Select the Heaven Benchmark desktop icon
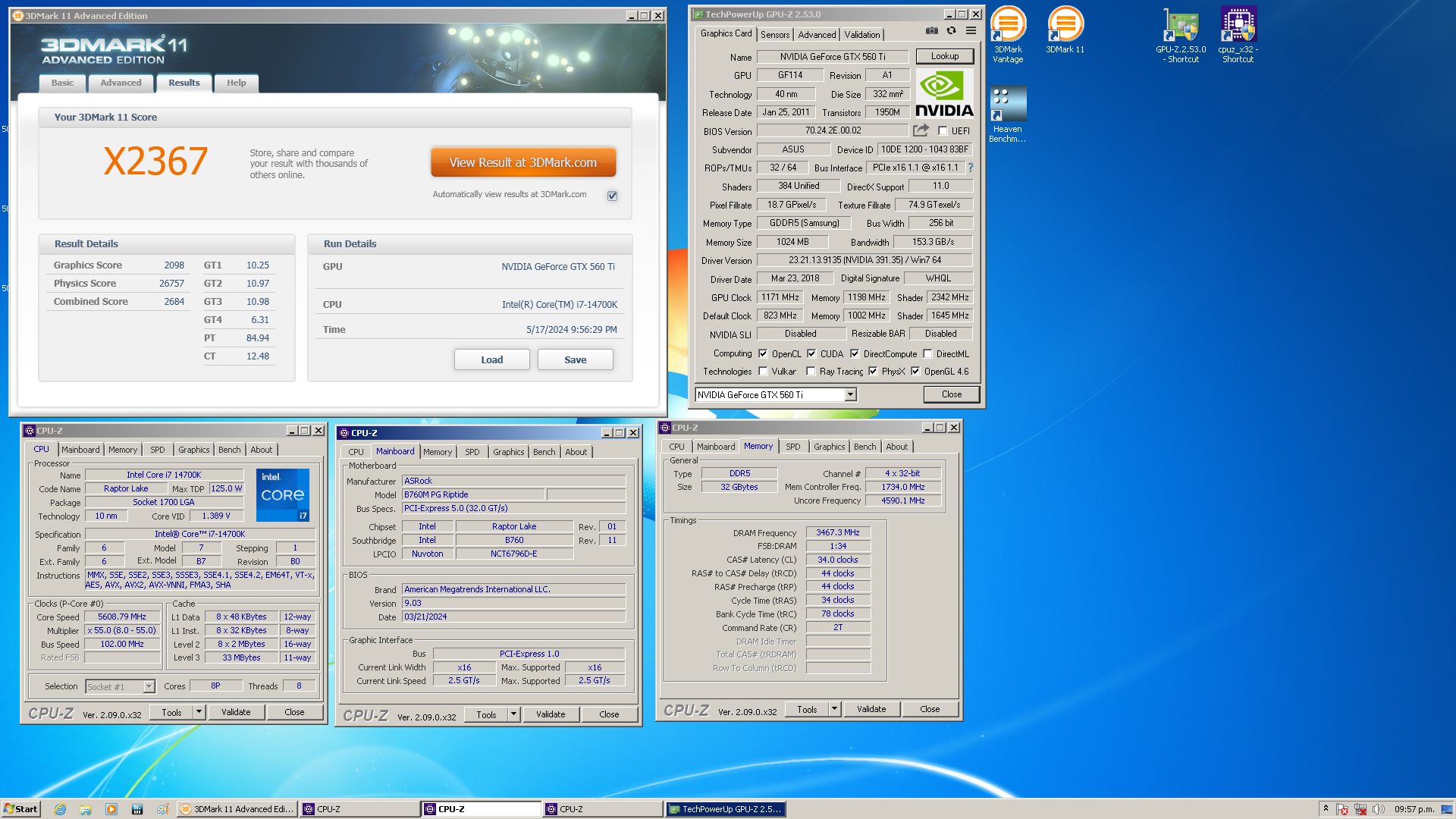 click(1008, 115)
